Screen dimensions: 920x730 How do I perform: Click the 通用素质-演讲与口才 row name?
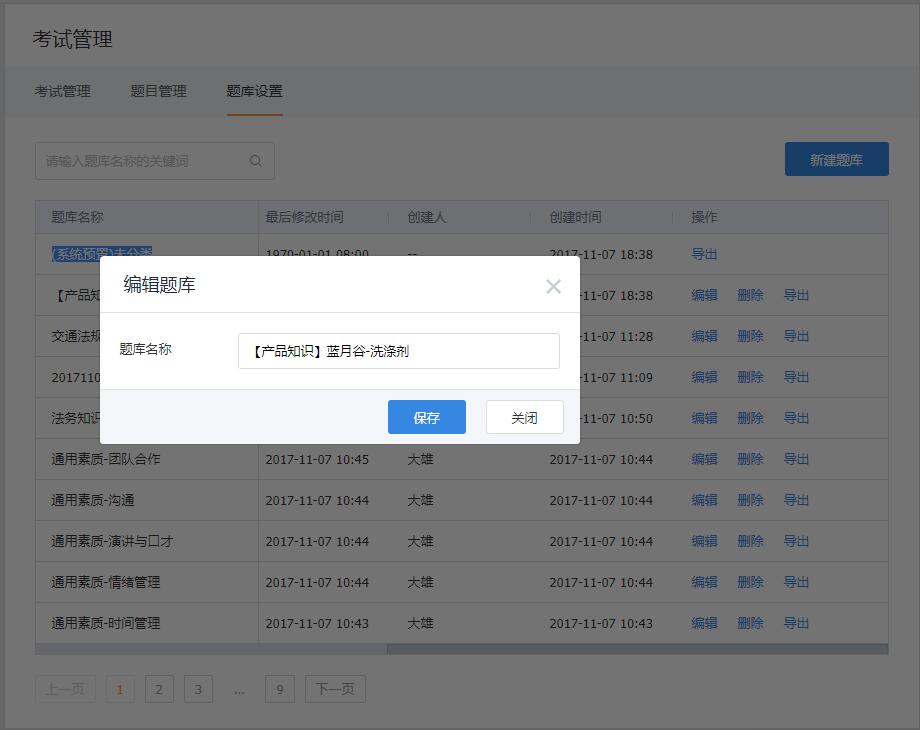pyautogui.click(x=112, y=541)
